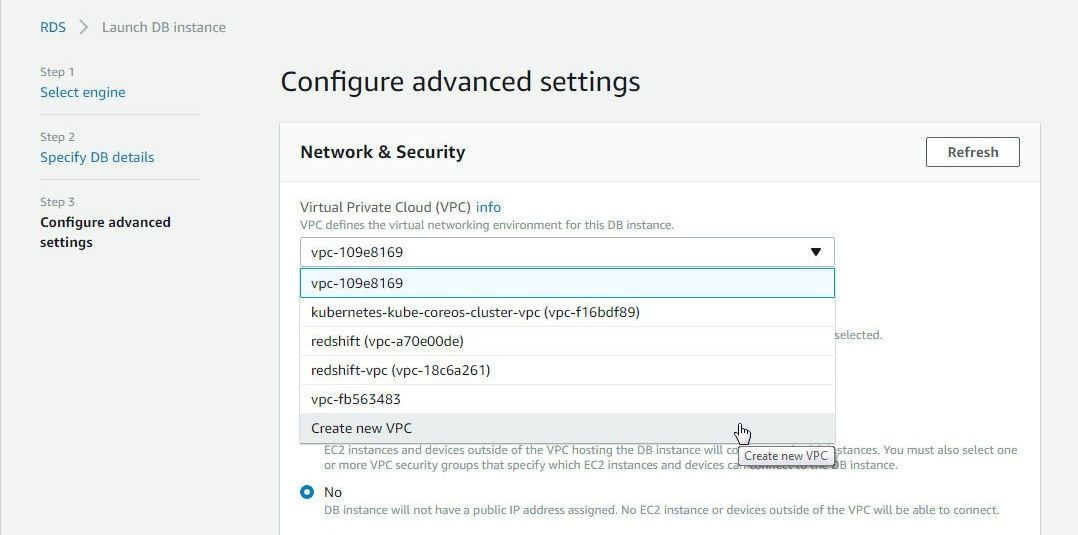Select kubernetes-kube-coreos-cluster-vpc option
The height and width of the screenshot is (535, 1078).
point(567,312)
